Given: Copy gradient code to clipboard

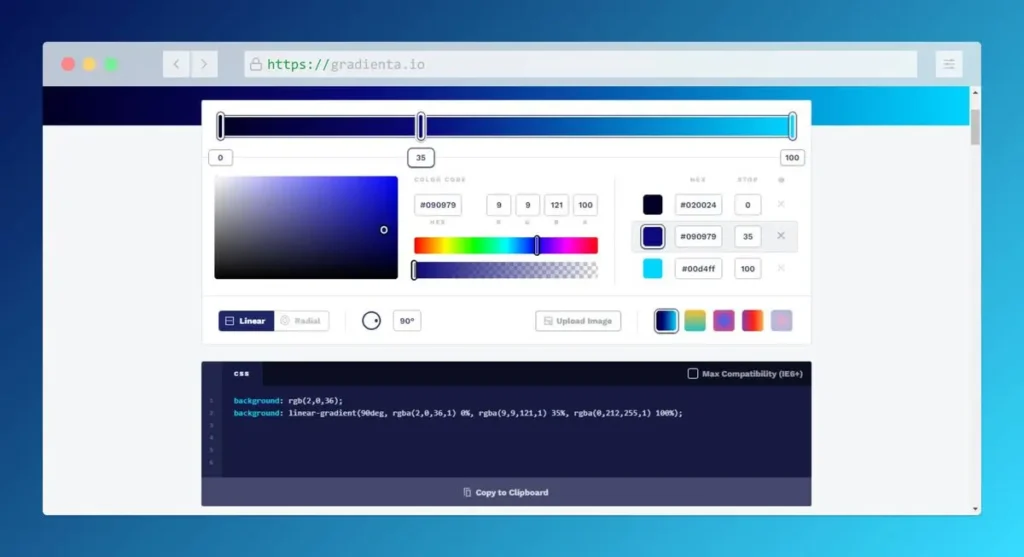Looking at the screenshot, I should point(506,492).
